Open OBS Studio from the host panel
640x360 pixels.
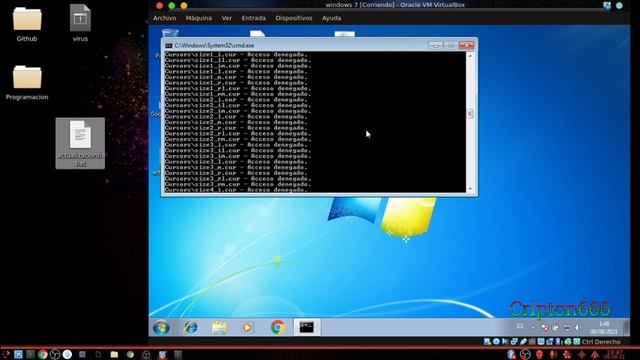[55, 354]
